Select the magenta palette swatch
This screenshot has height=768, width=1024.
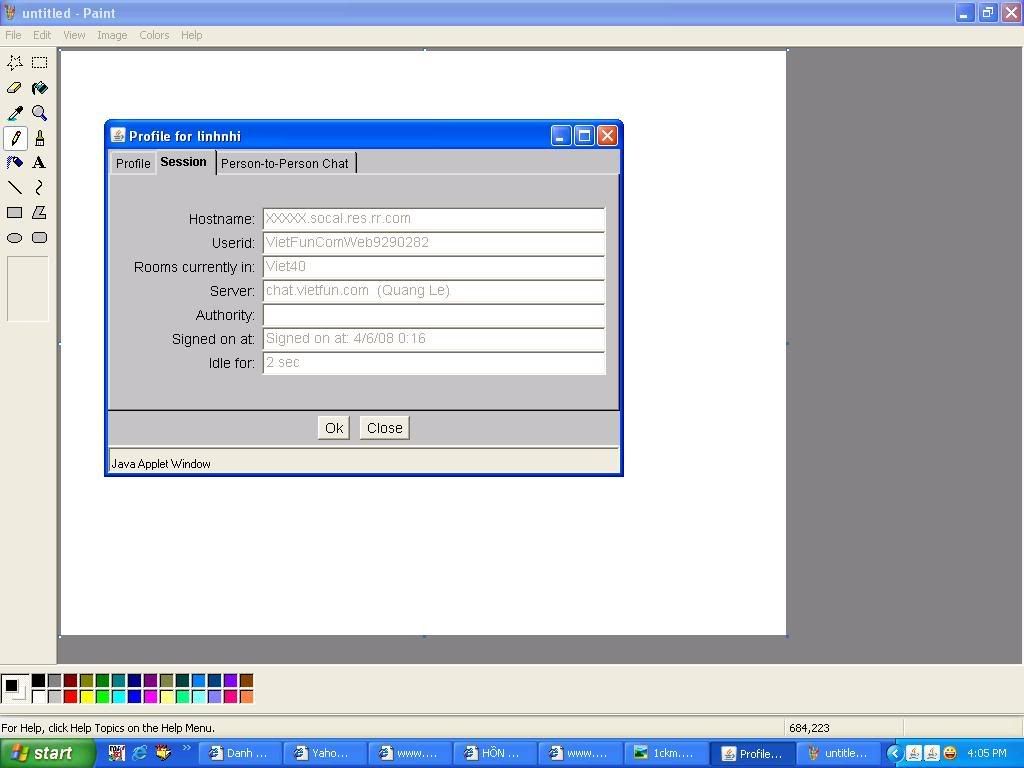(150, 697)
